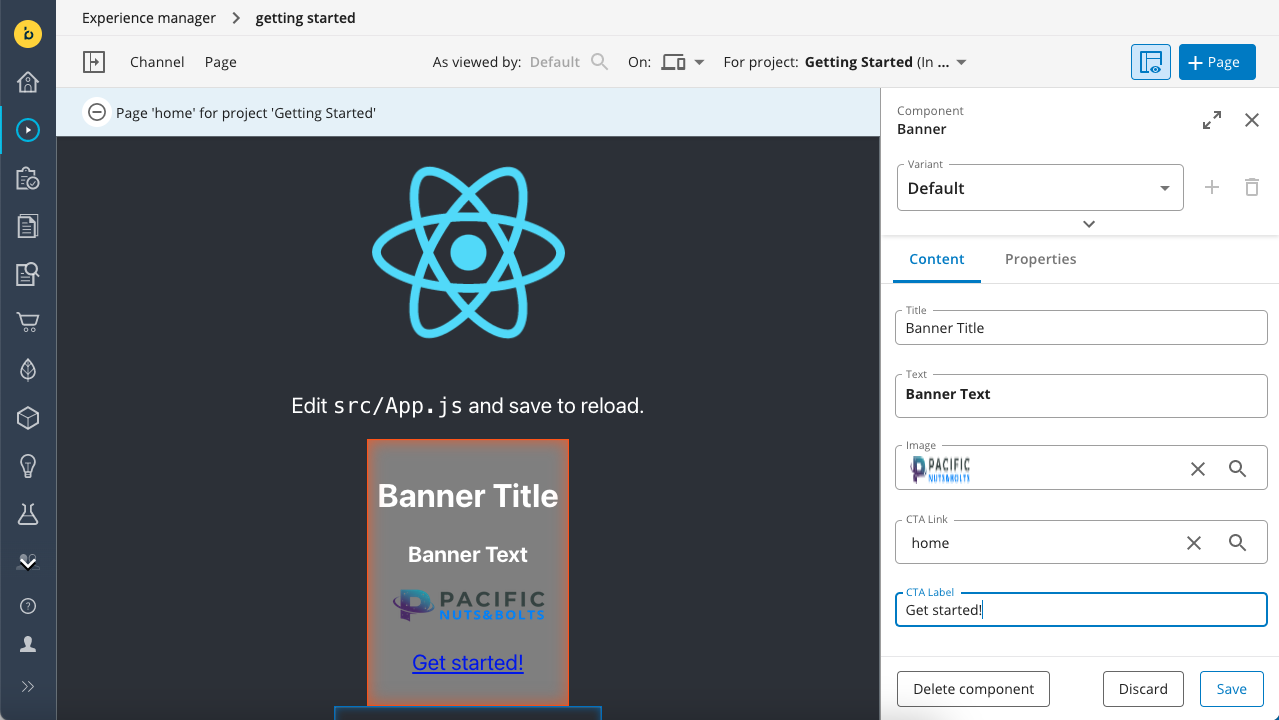The height and width of the screenshot is (720, 1279).
Task: Click the Pacific image thumbnail in the Image field
Action: pyautogui.click(x=940, y=469)
